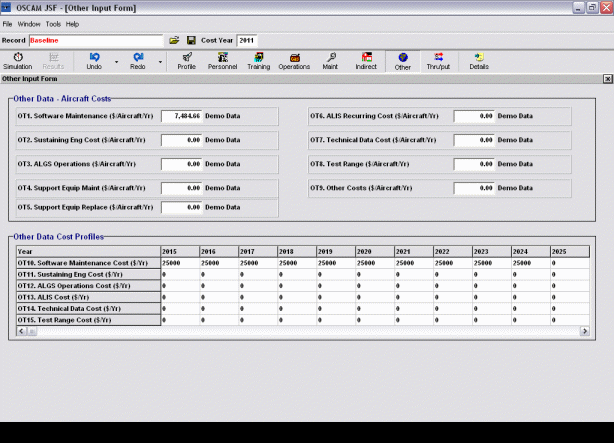Click the OT11 Sustaining Eng Cost row header
The height and width of the screenshot is (443, 614).
pyautogui.click(x=88, y=275)
